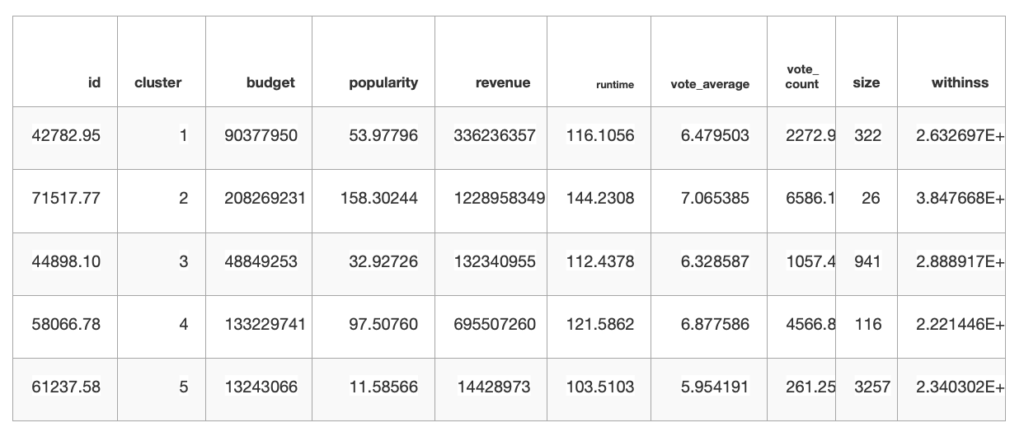Select runtime value 103.5103

[x=600, y=387]
